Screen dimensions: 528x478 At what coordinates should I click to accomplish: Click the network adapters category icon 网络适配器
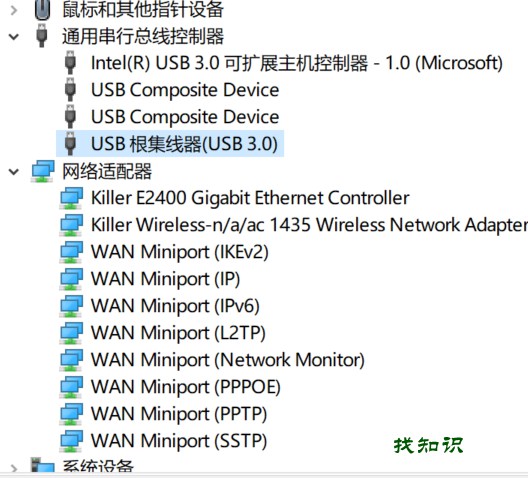pos(43,171)
